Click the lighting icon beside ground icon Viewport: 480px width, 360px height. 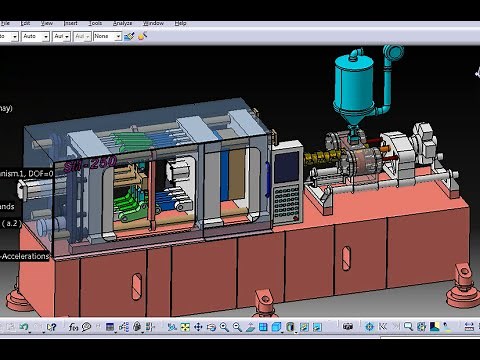click(447, 327)
